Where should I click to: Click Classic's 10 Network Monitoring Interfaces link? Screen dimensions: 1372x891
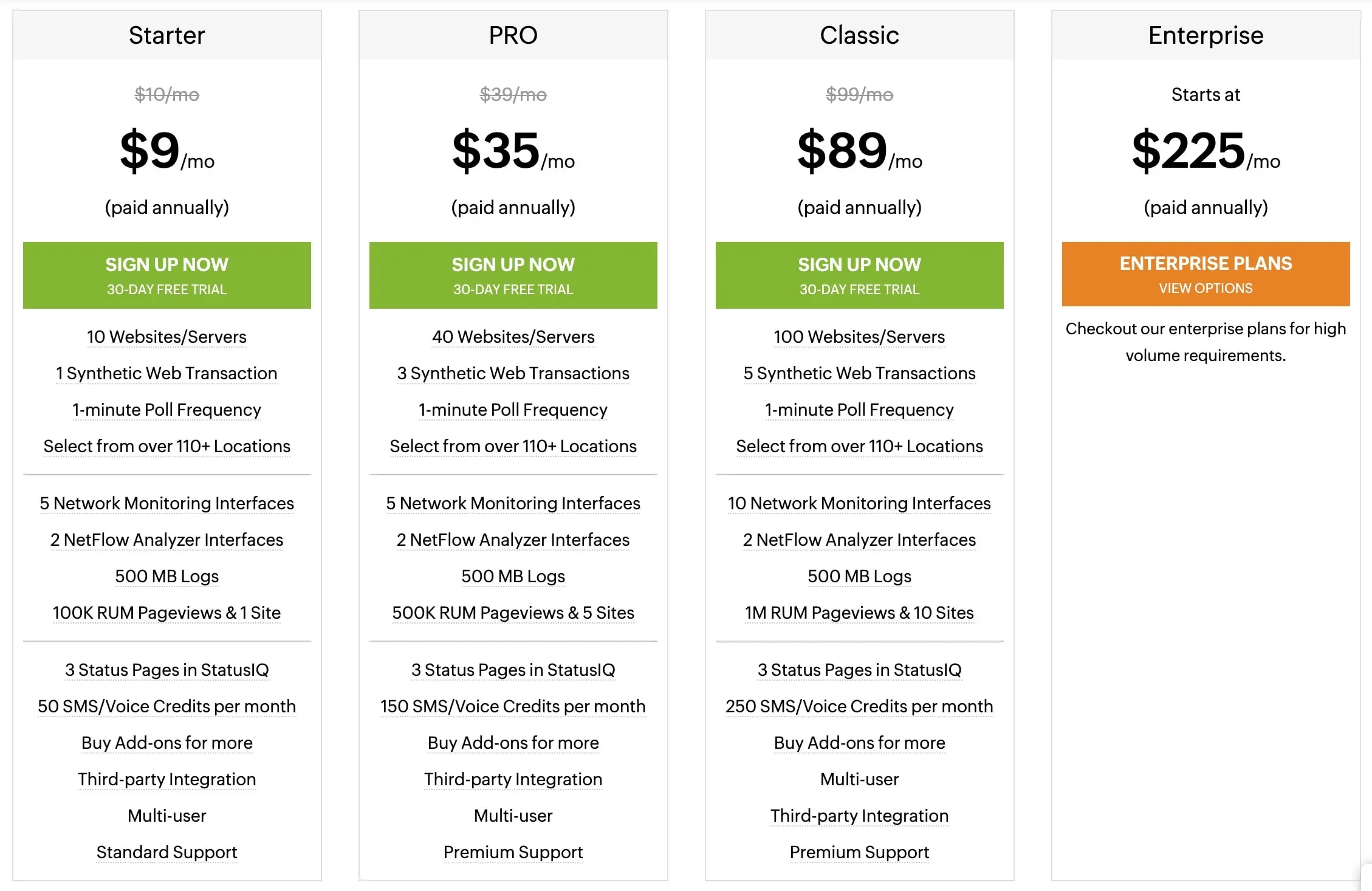(859, 503)
